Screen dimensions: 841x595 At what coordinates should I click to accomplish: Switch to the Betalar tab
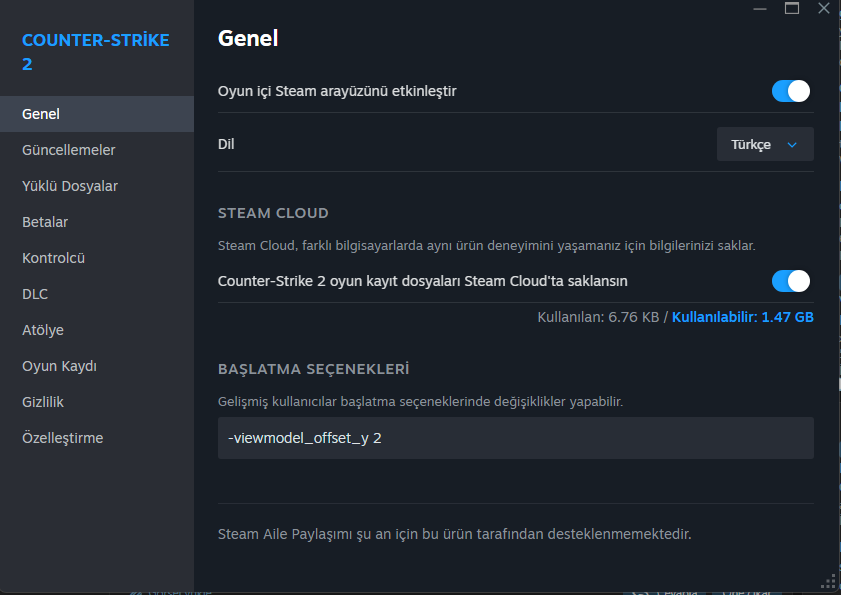pos(45,222)
